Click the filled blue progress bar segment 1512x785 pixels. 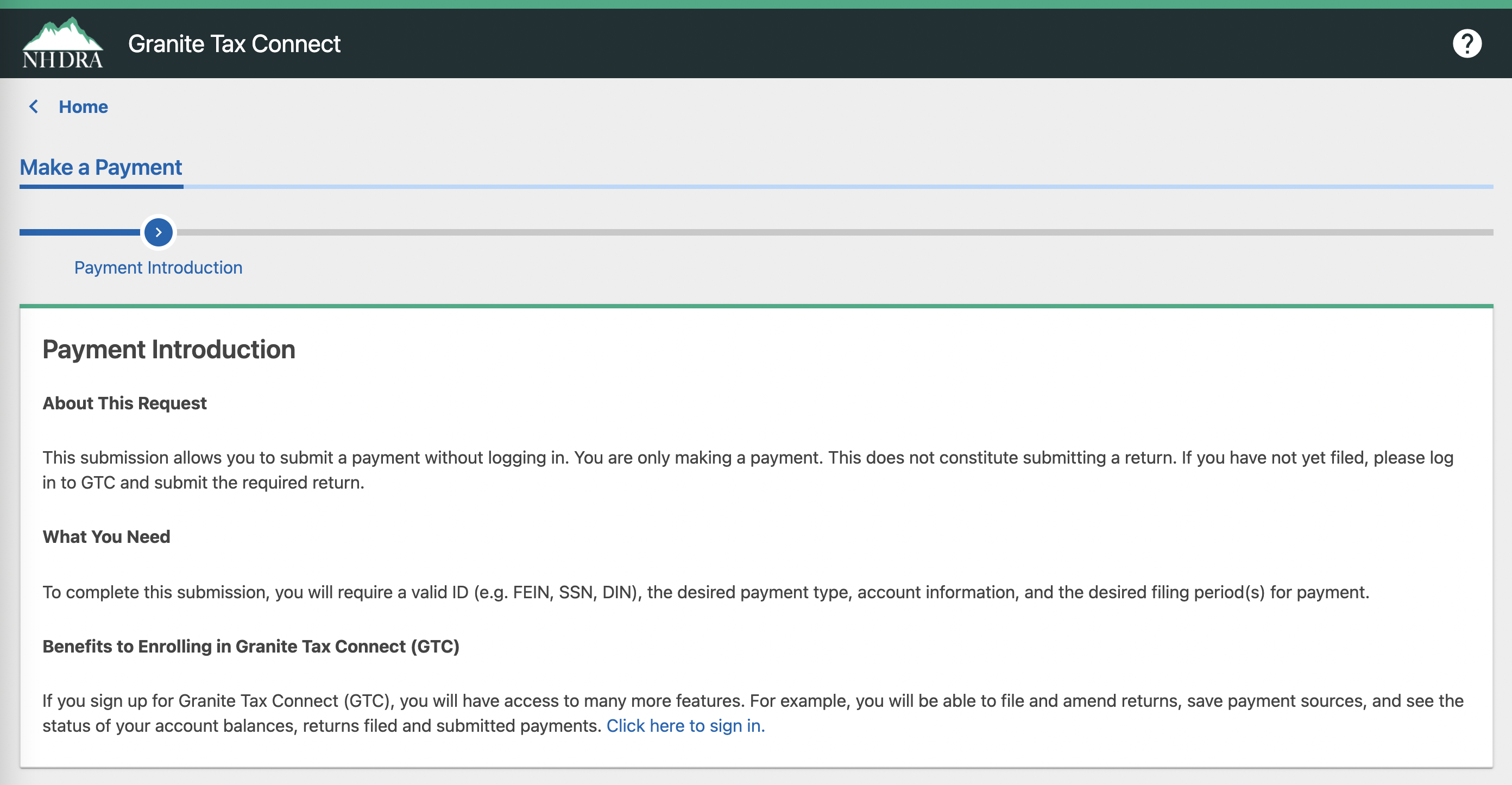(80, 232)
